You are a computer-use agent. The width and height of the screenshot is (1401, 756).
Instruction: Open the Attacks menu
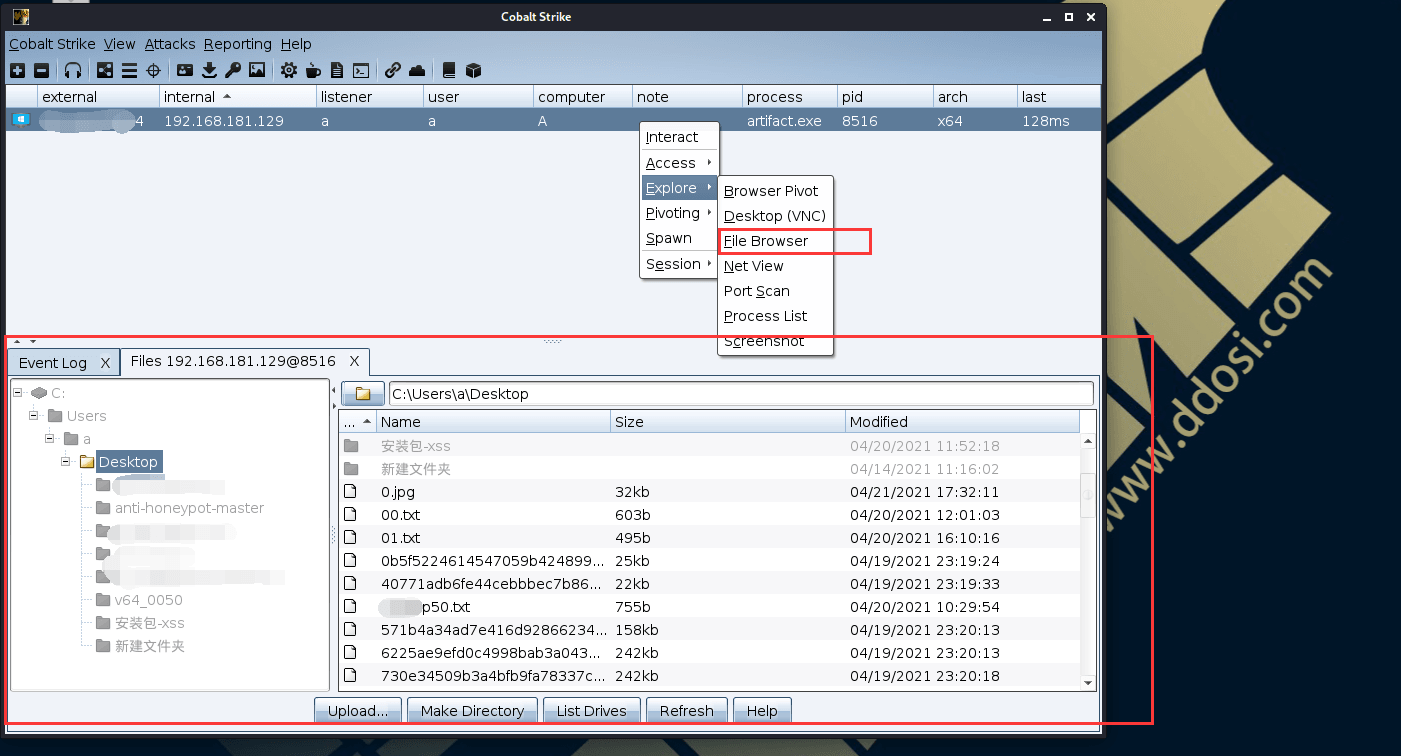point(170,44)
